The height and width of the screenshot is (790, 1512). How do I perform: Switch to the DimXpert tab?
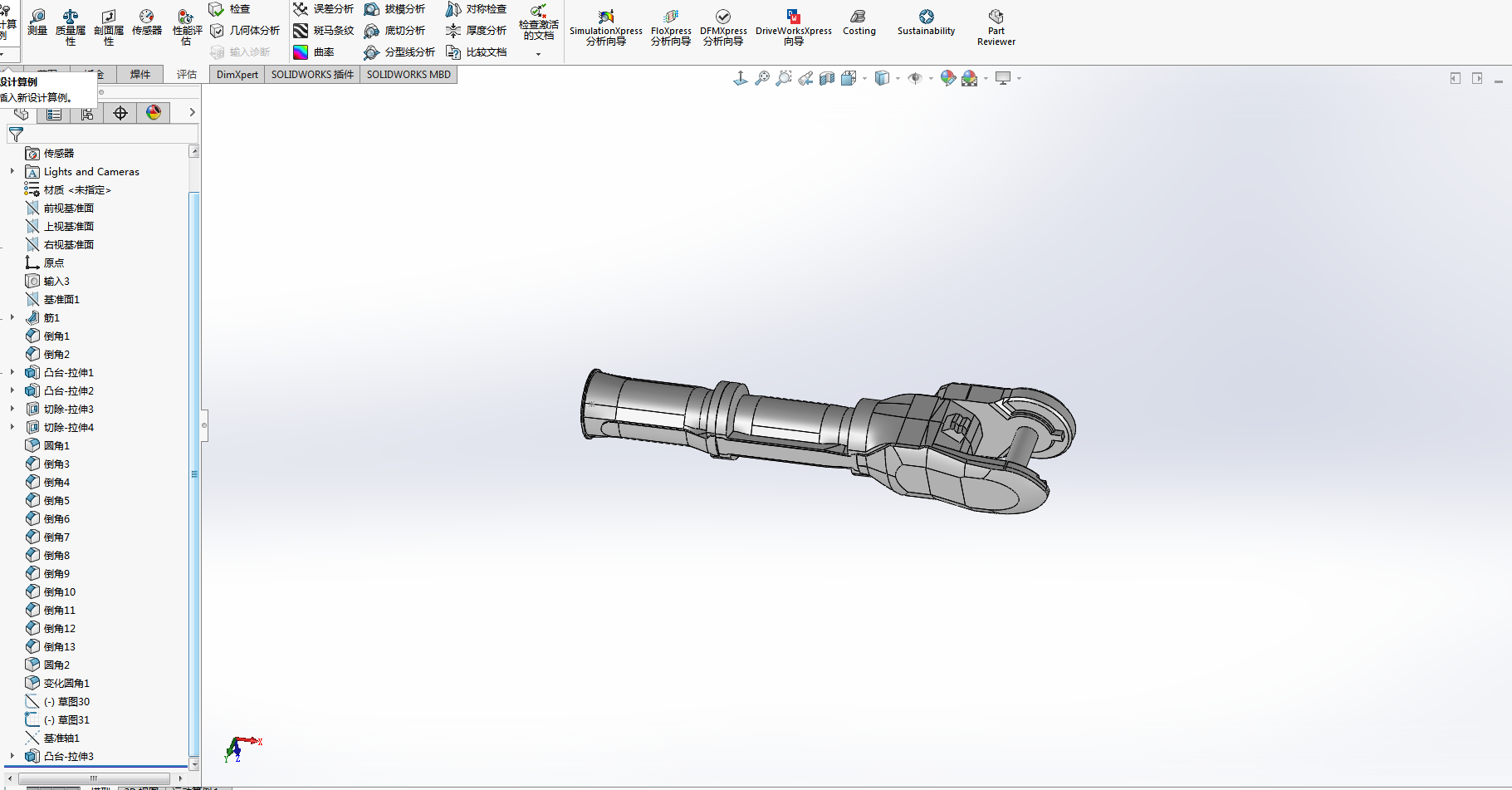(237, 74)
